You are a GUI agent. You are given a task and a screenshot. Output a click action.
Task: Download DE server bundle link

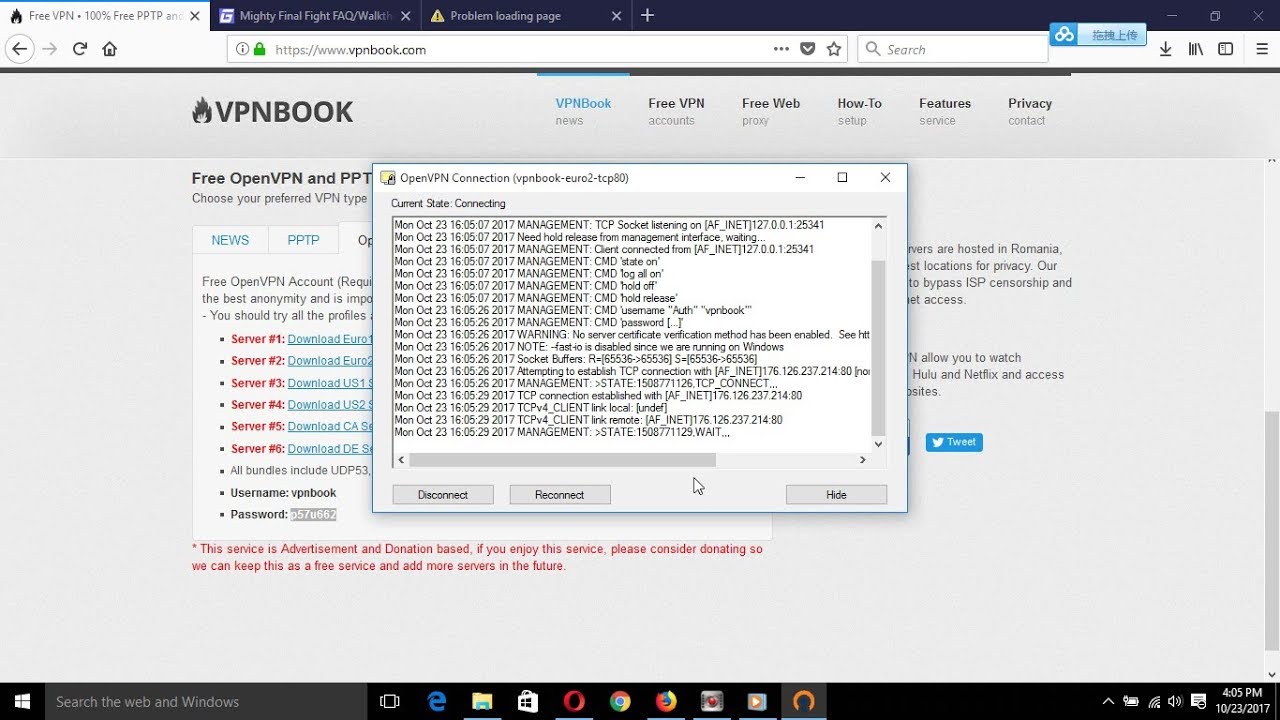330,449
